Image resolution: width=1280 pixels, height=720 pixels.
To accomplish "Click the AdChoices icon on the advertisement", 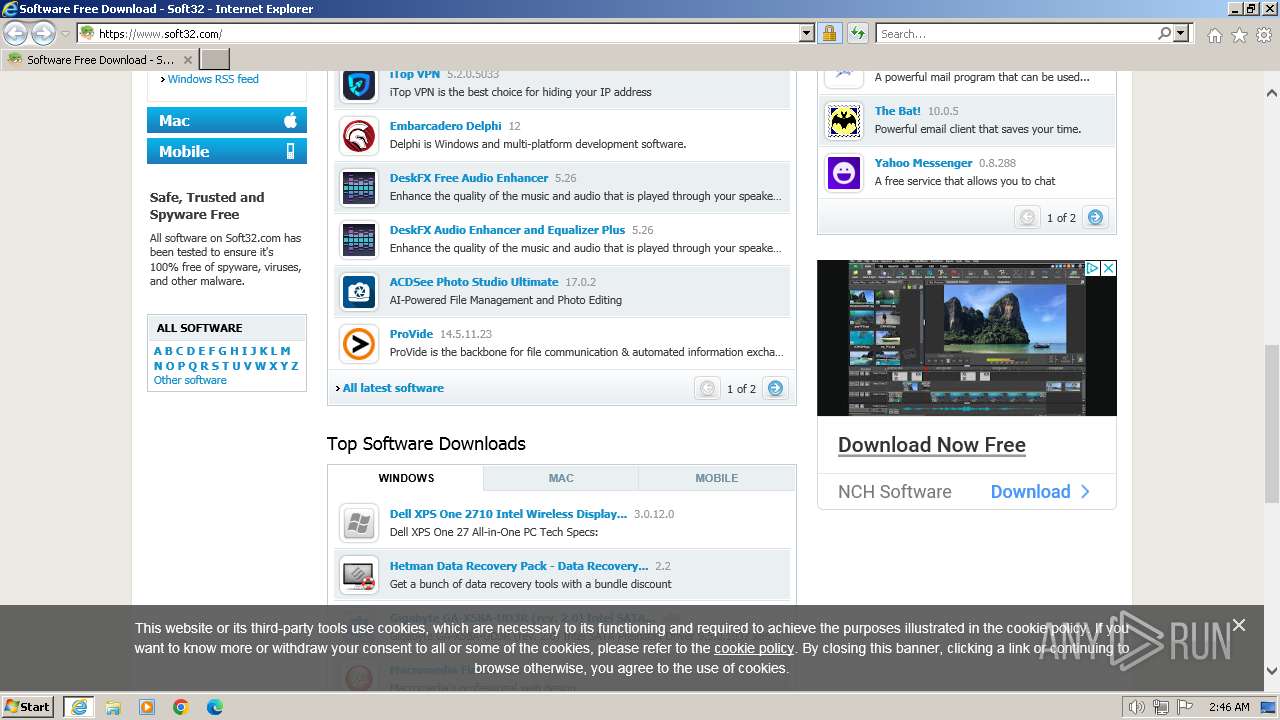I will coord(1093,268).
